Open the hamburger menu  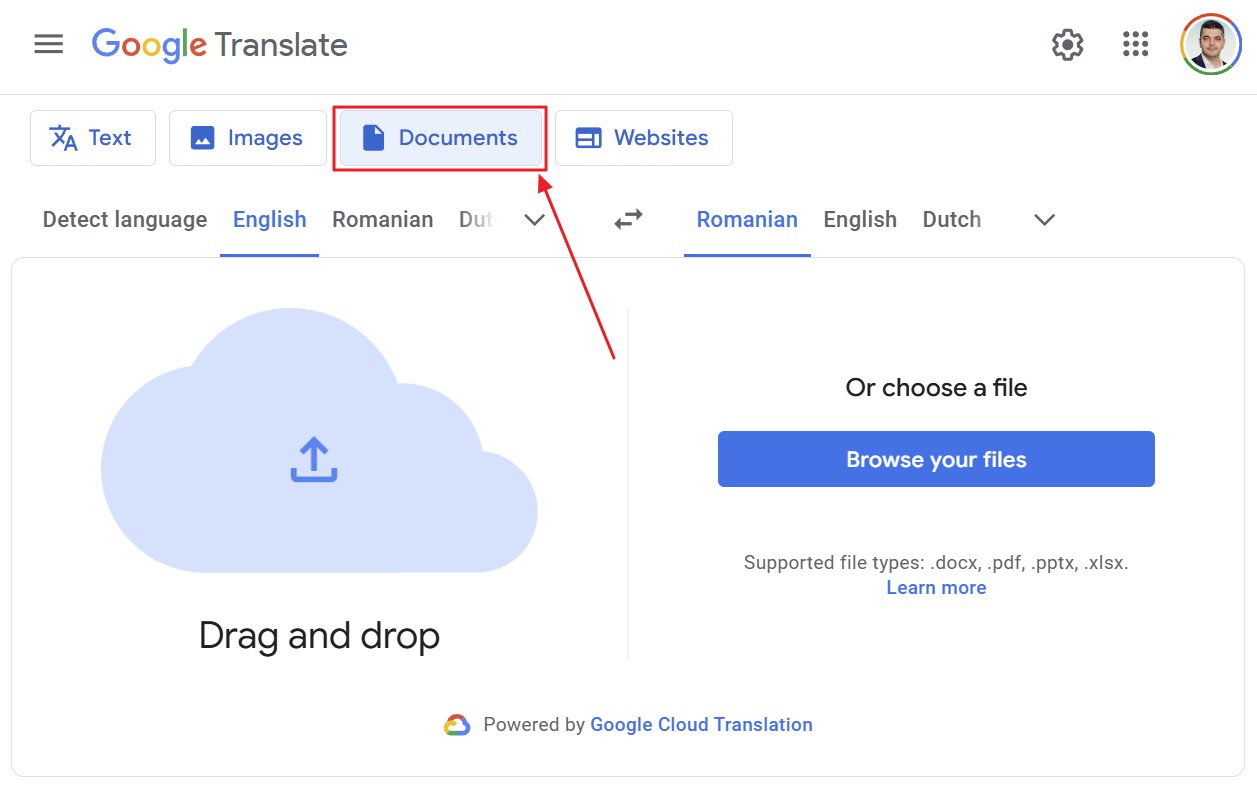[48, 44]
